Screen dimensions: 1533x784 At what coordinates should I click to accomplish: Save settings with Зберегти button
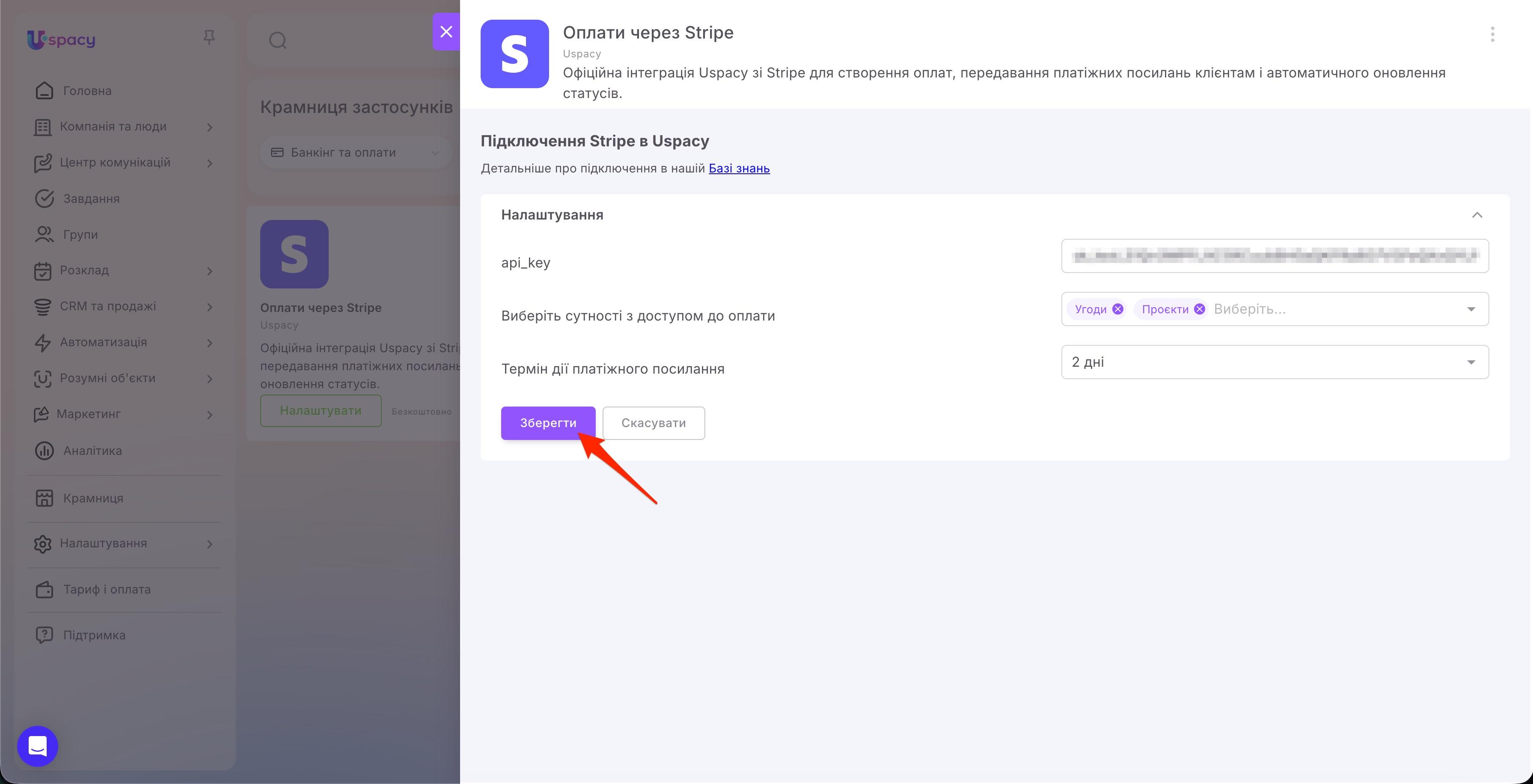pos(548,423)
